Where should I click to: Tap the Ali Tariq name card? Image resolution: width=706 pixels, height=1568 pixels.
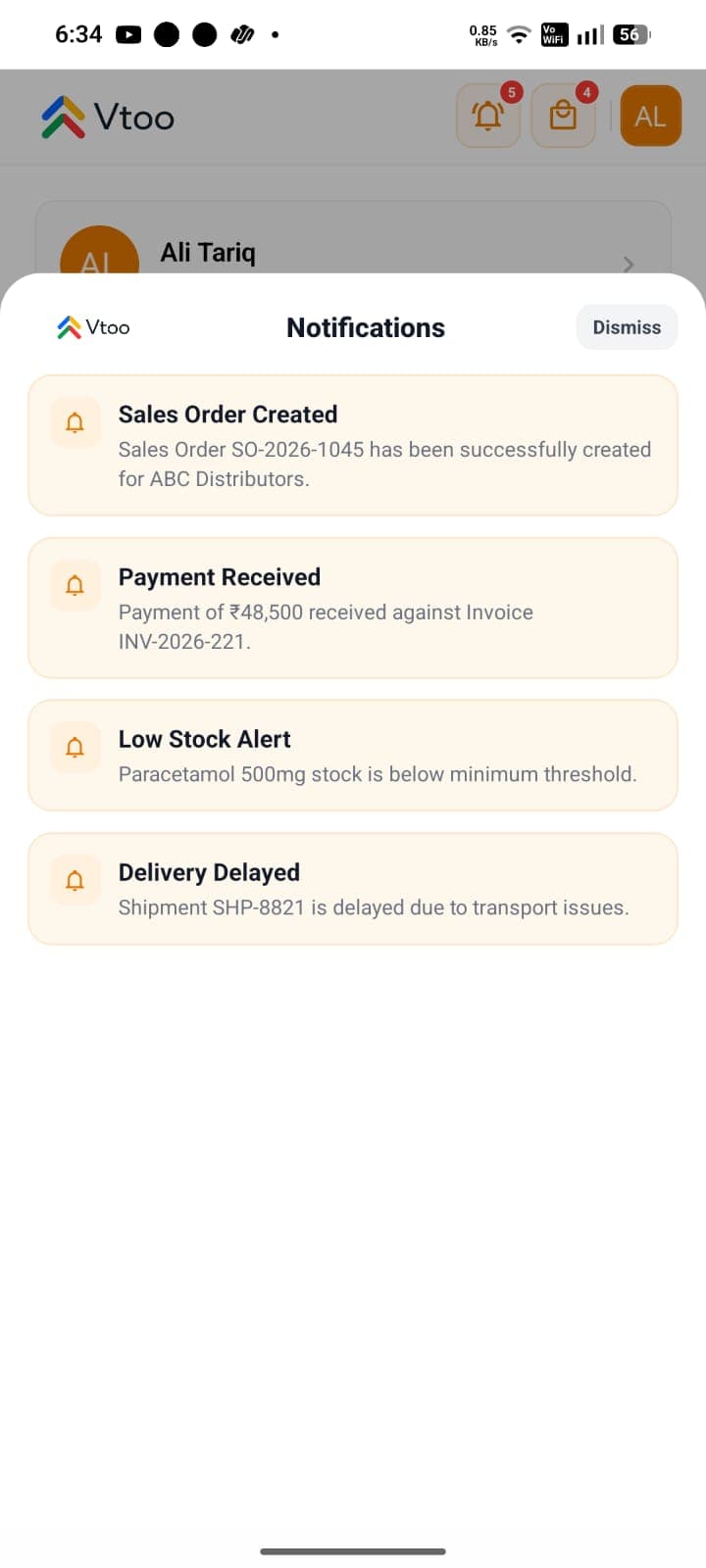[x=353, y=238]
